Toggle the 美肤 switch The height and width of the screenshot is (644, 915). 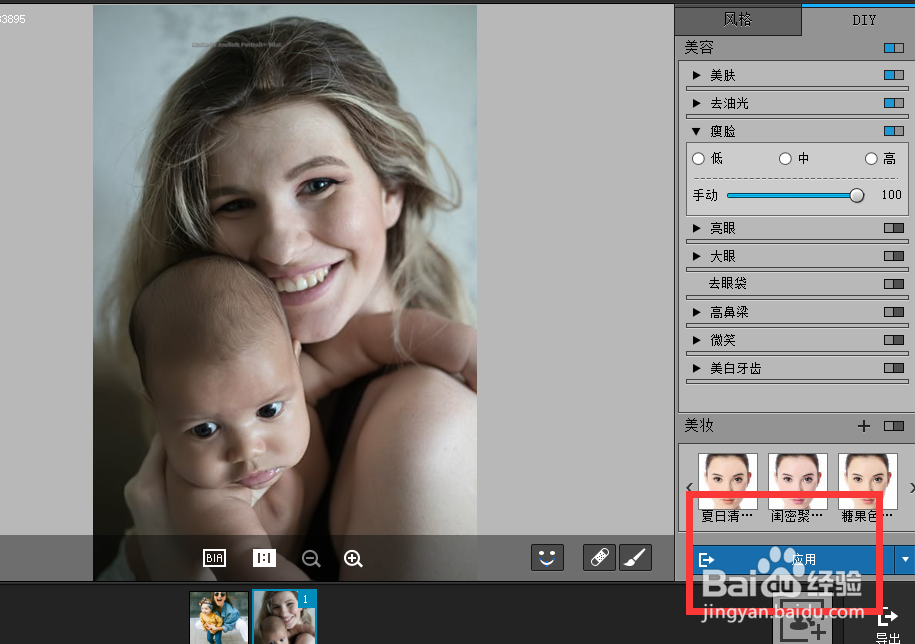coord(893,75)
